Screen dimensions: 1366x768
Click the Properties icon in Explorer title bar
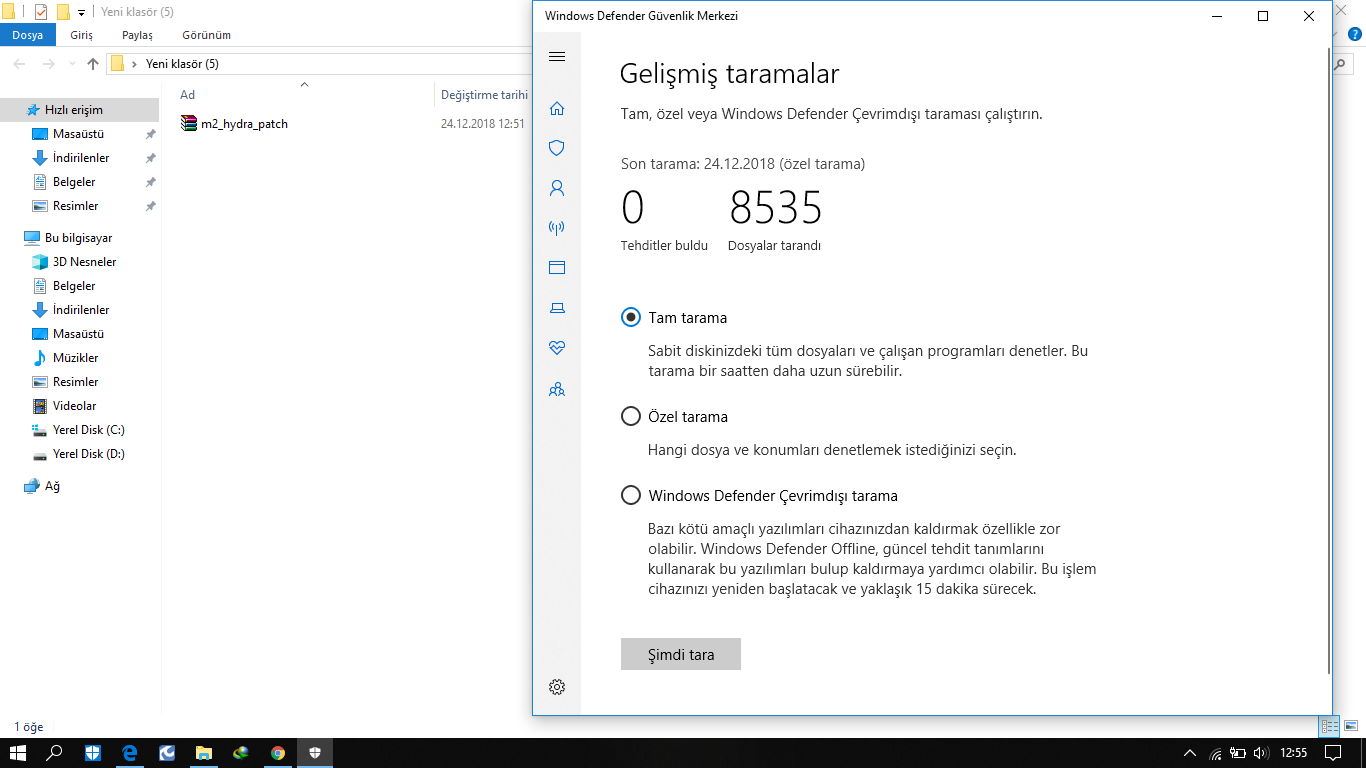click(41, 12)
